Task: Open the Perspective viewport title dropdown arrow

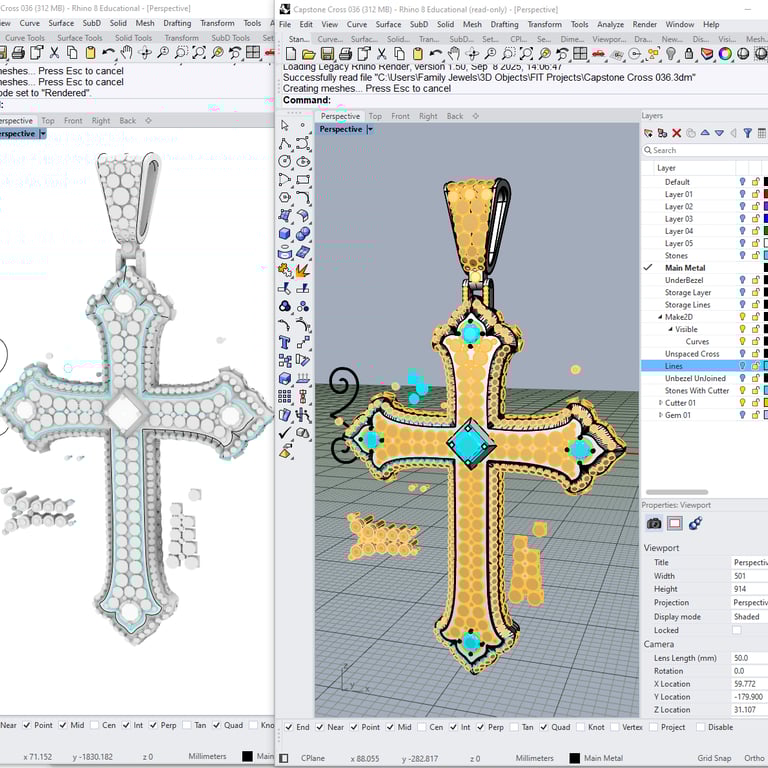Action: coord(370,129)
